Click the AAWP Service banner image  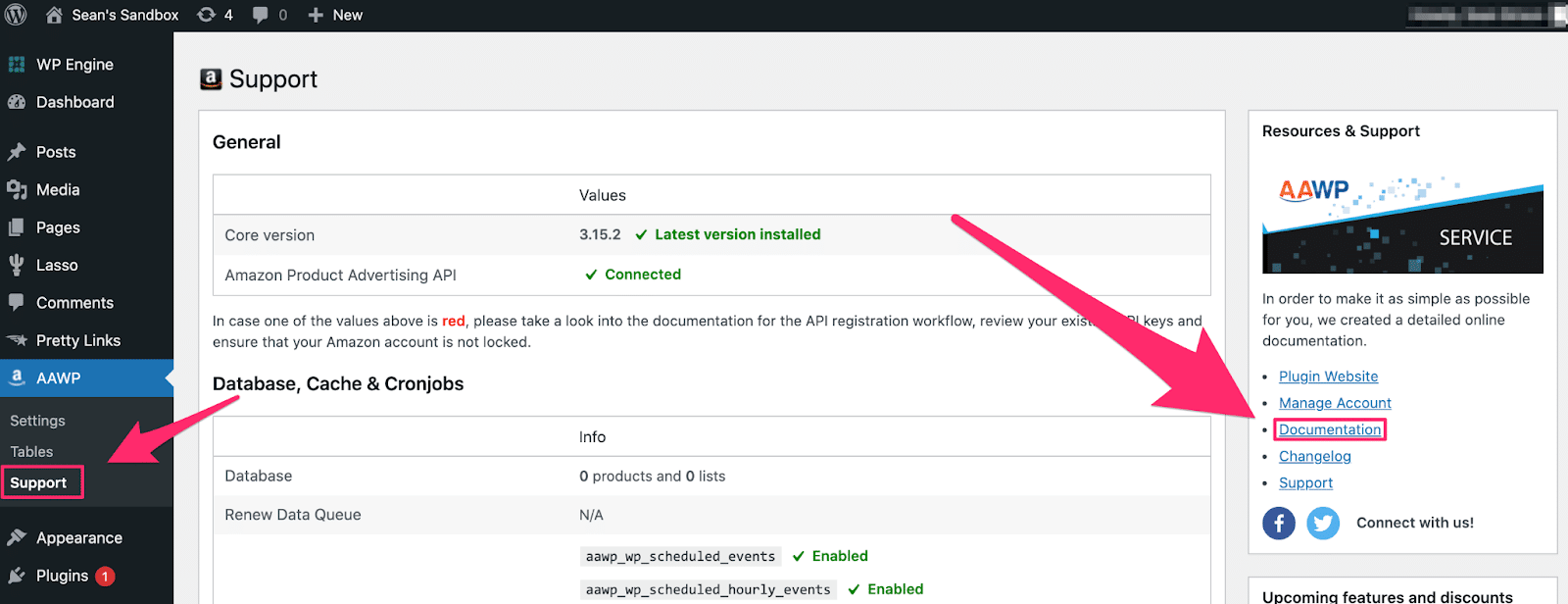pos(1402,225)
